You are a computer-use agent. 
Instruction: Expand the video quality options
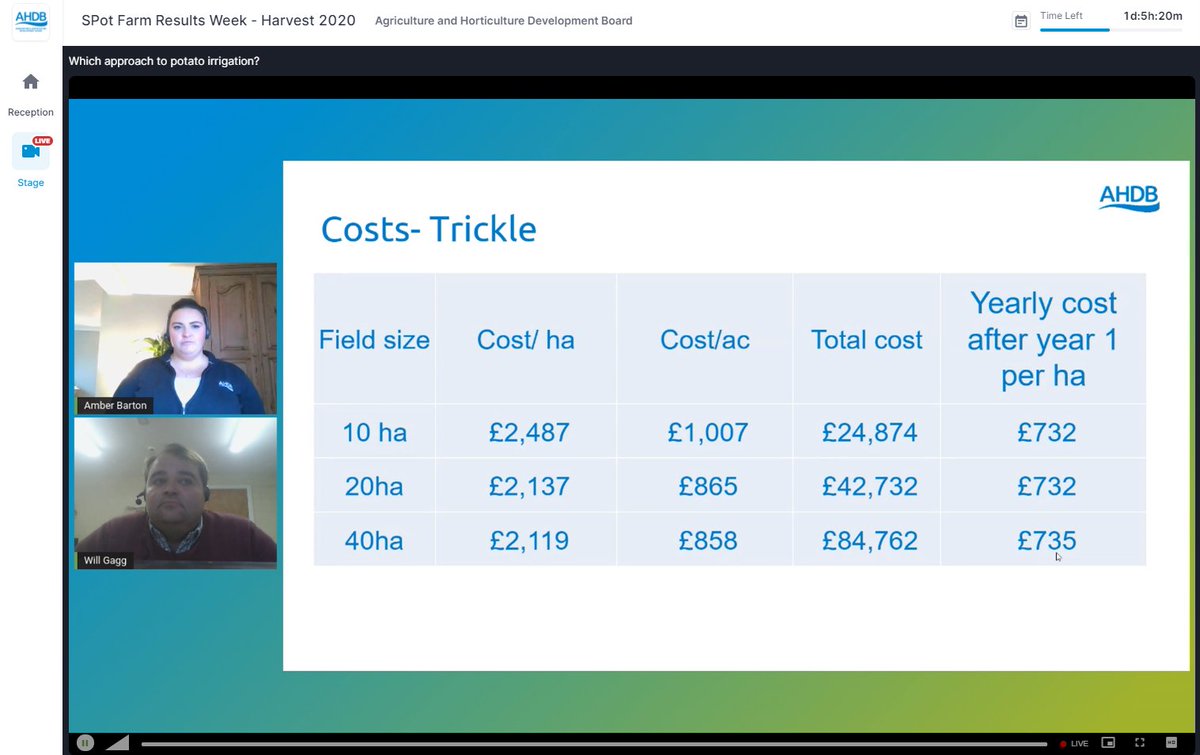pyautogui.click(x=1172, y=743)
